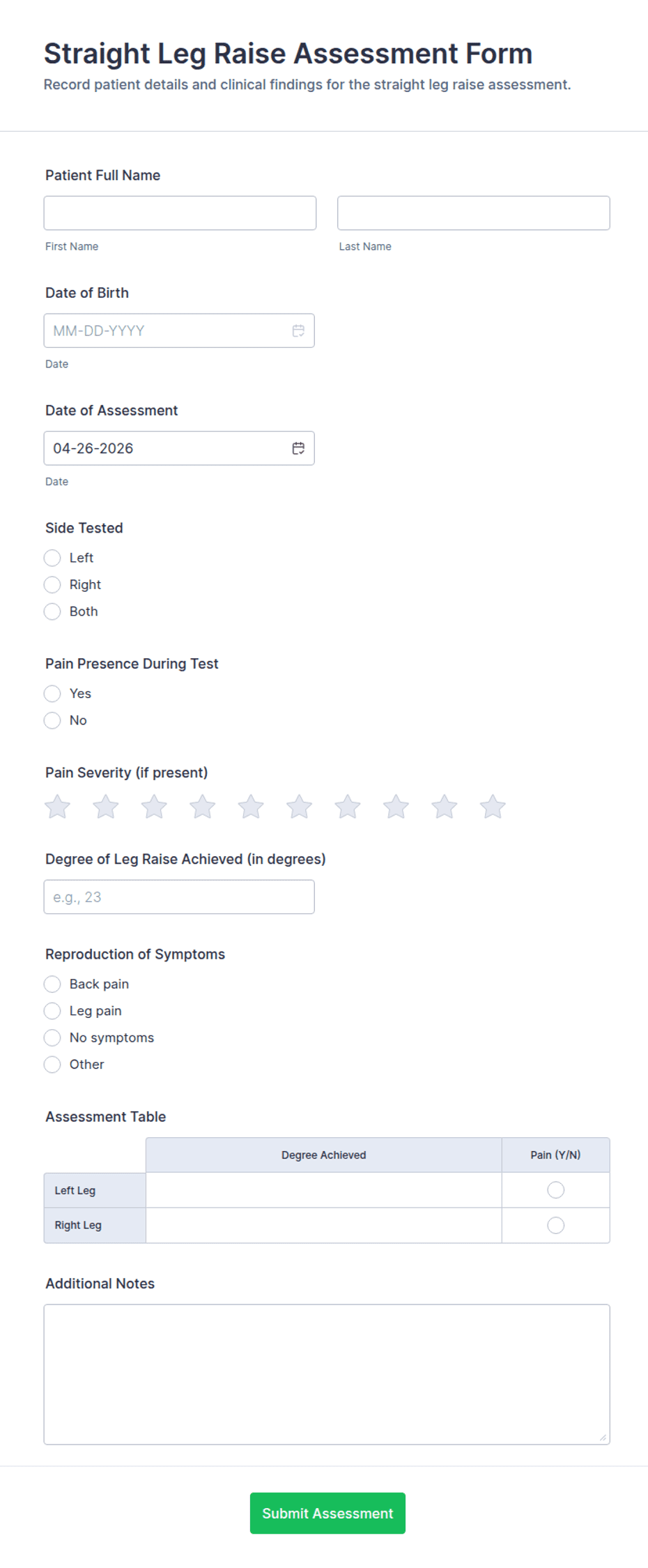Choose Both for side tested

(x=52, y=611)
